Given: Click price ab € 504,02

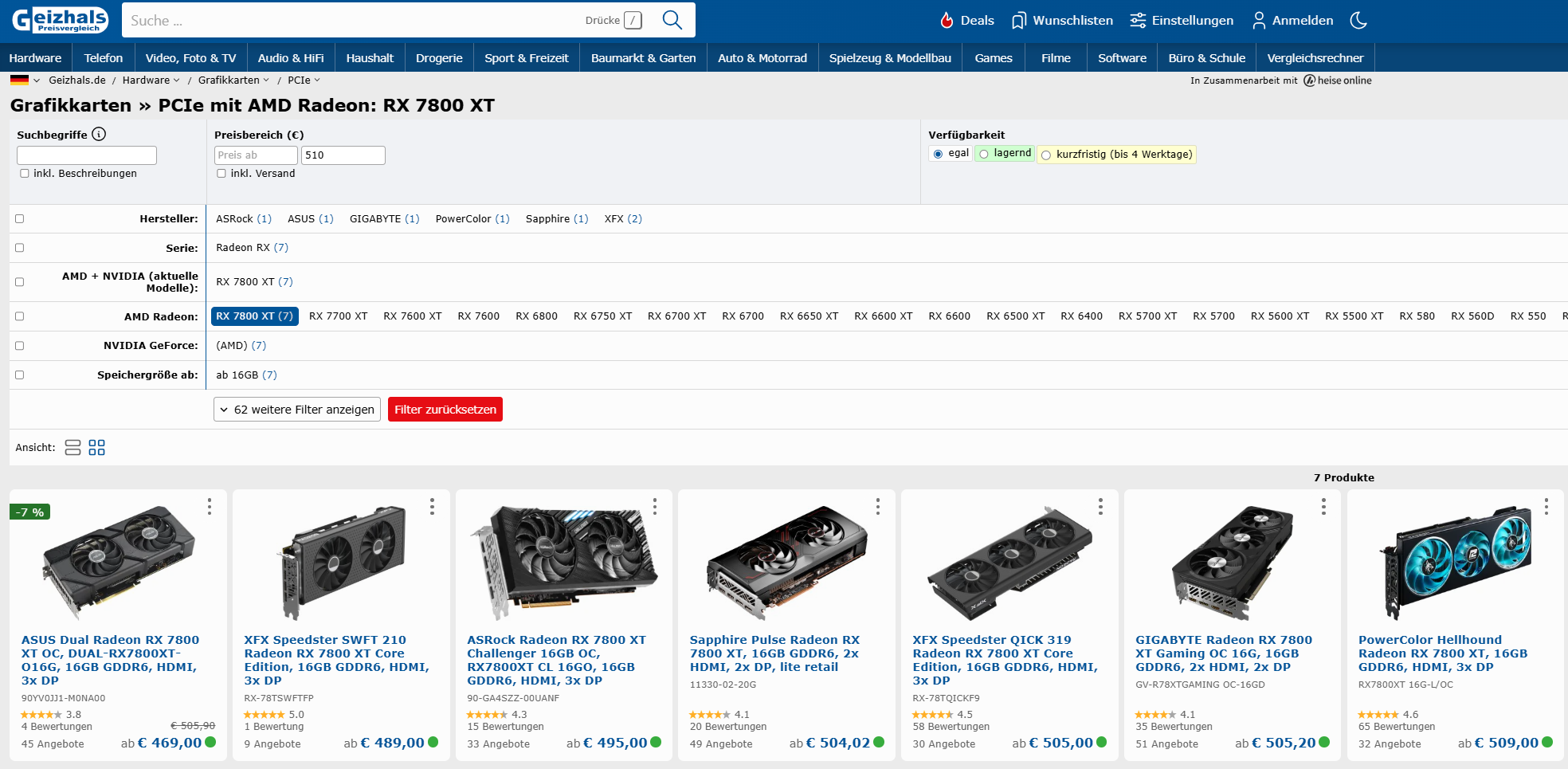Looking at the screenshot, I should coord(829,743).
